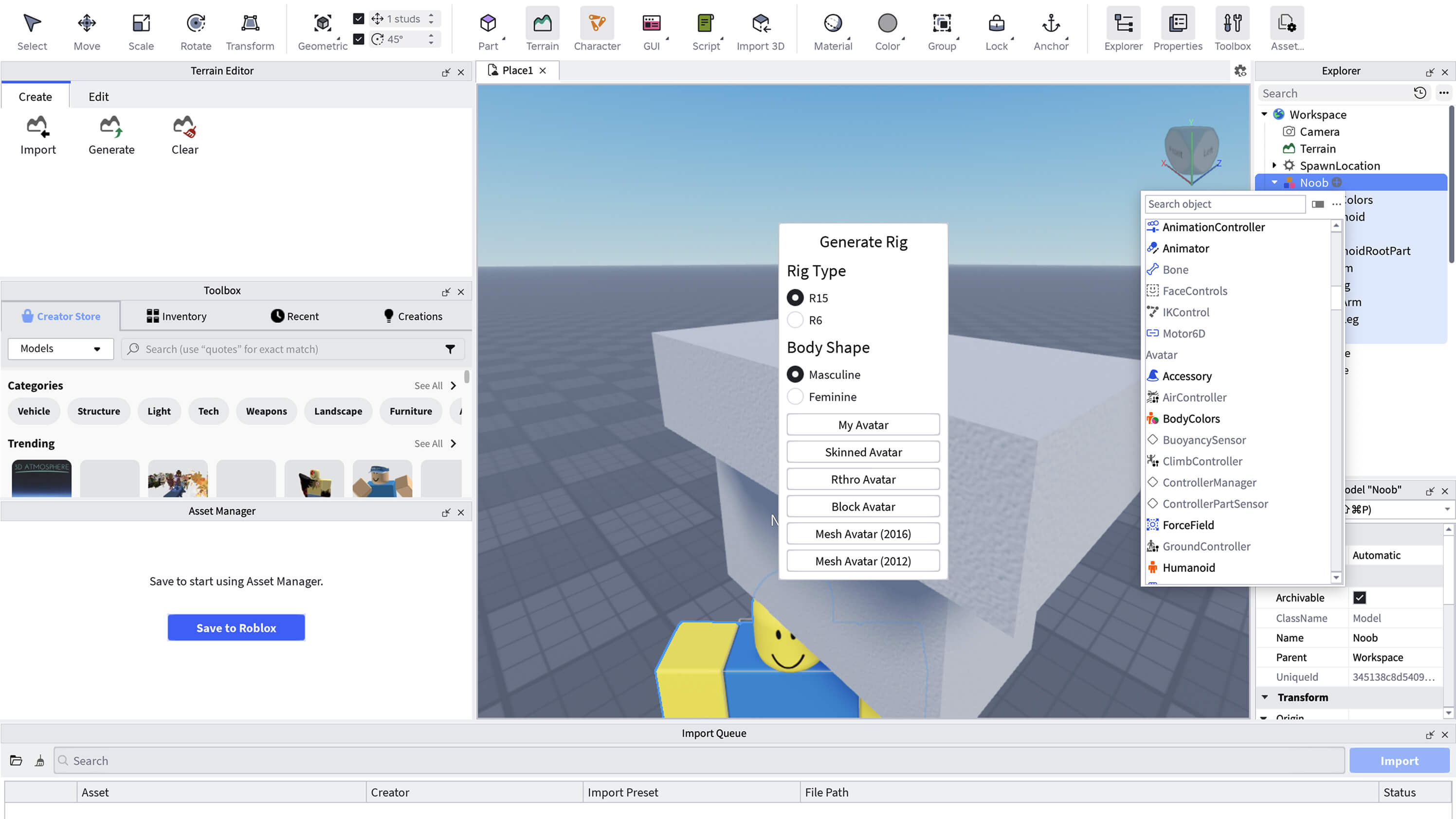Open the Models category dropdown
The height and width of the screenshot is (819, 1456).
point(60,349)
